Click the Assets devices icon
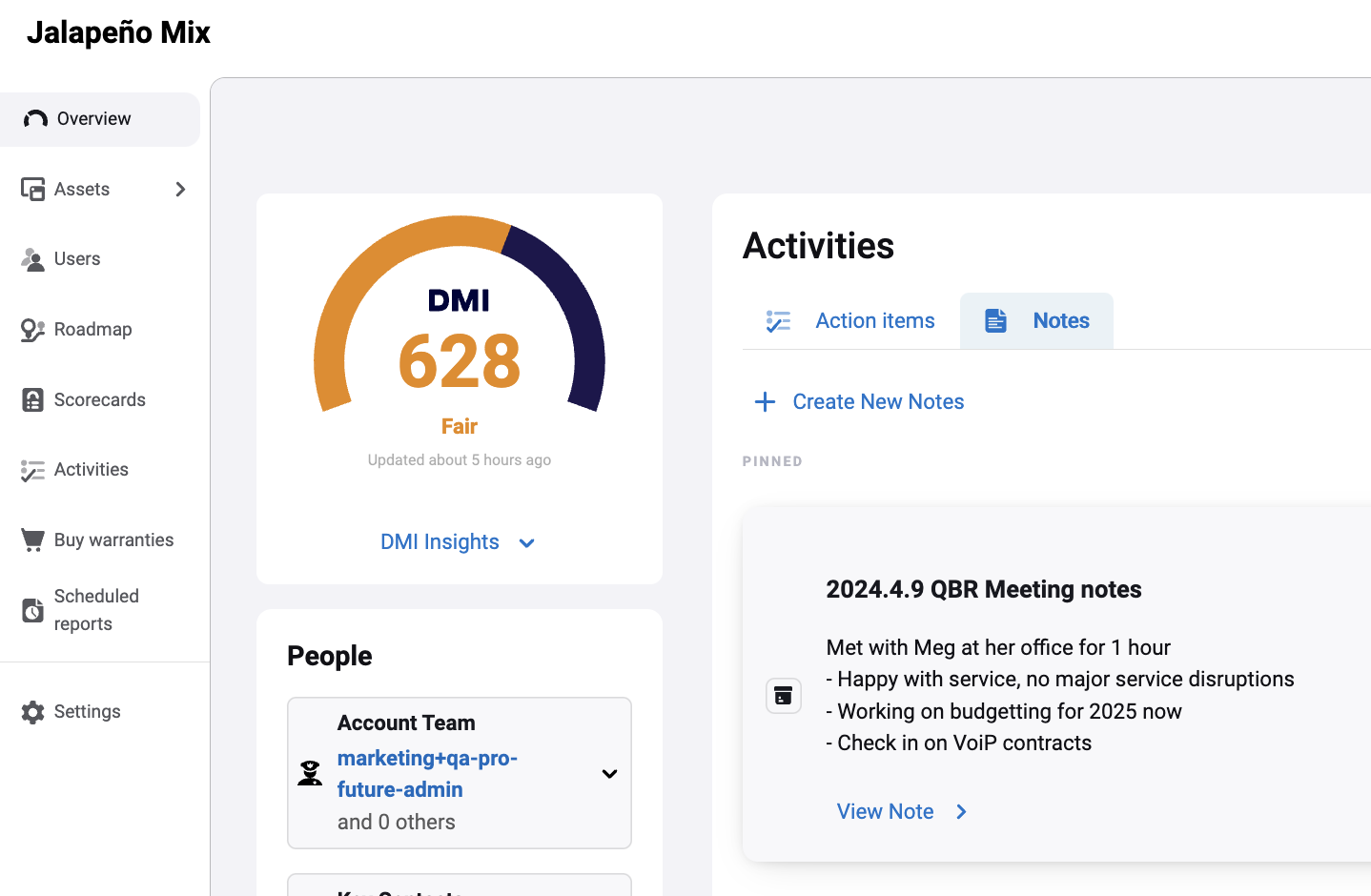 tap(32, 189)
